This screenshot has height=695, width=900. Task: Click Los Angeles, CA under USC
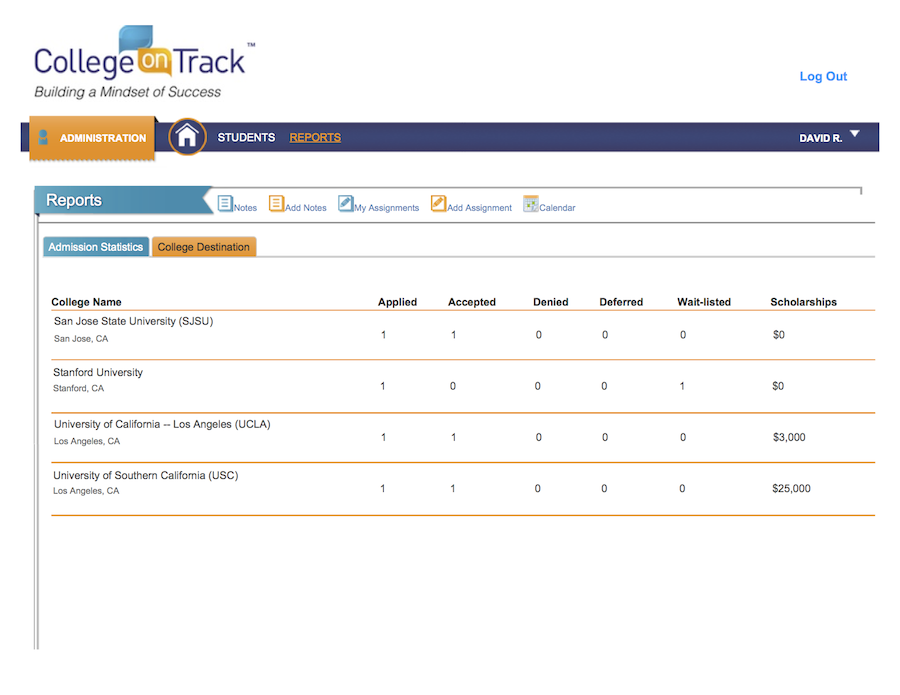(86, 491)
